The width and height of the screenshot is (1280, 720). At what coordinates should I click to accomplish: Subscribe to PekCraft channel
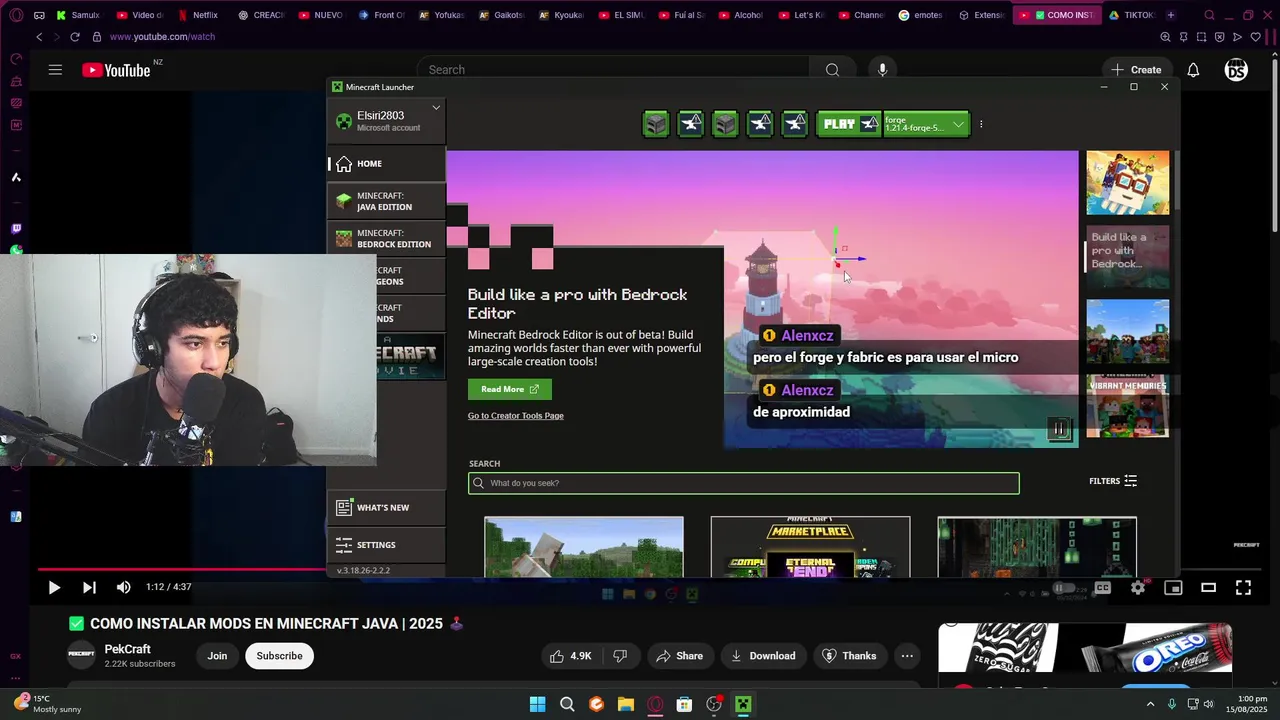[x=279, y=656]
